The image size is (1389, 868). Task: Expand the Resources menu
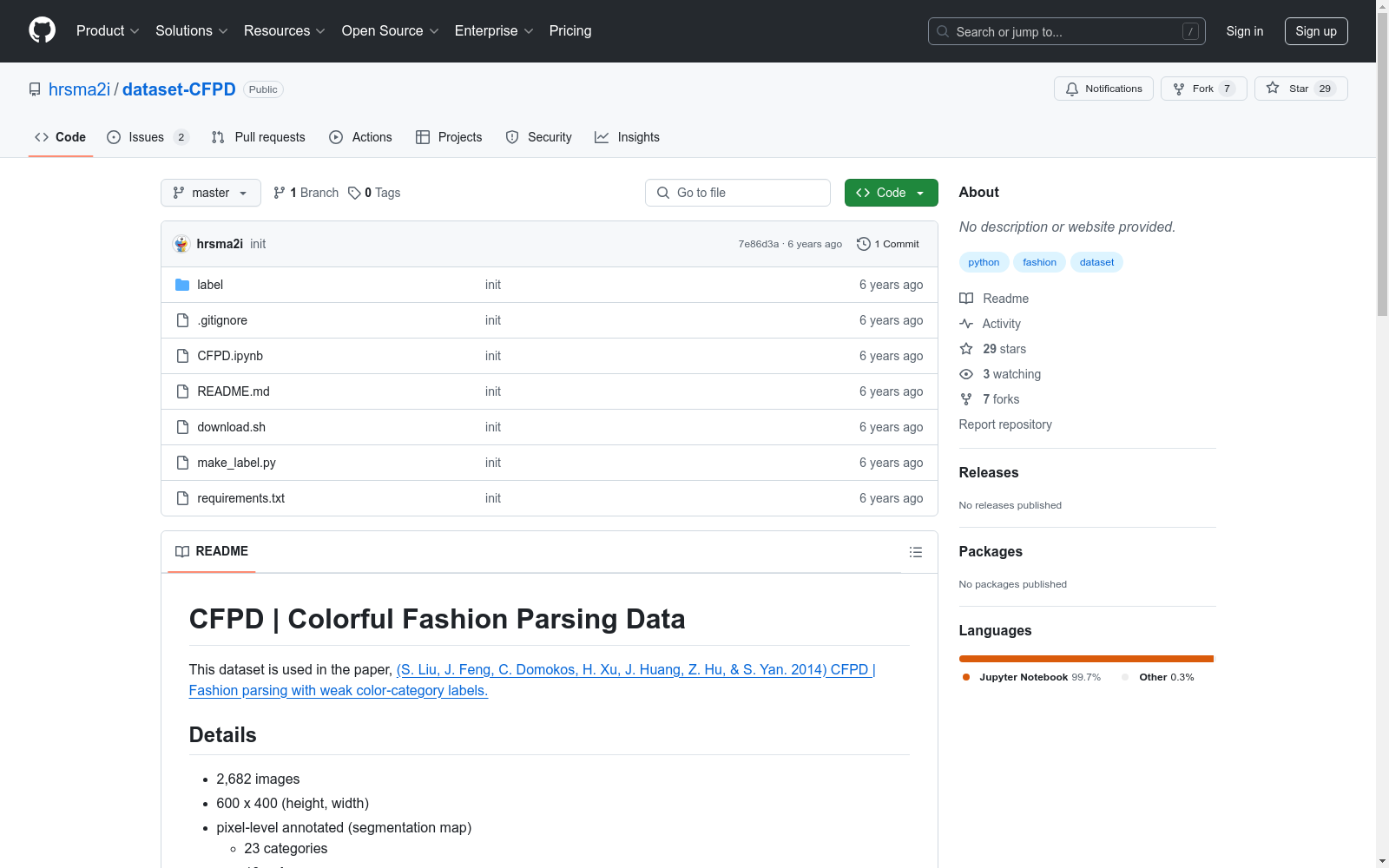point(285,31)
